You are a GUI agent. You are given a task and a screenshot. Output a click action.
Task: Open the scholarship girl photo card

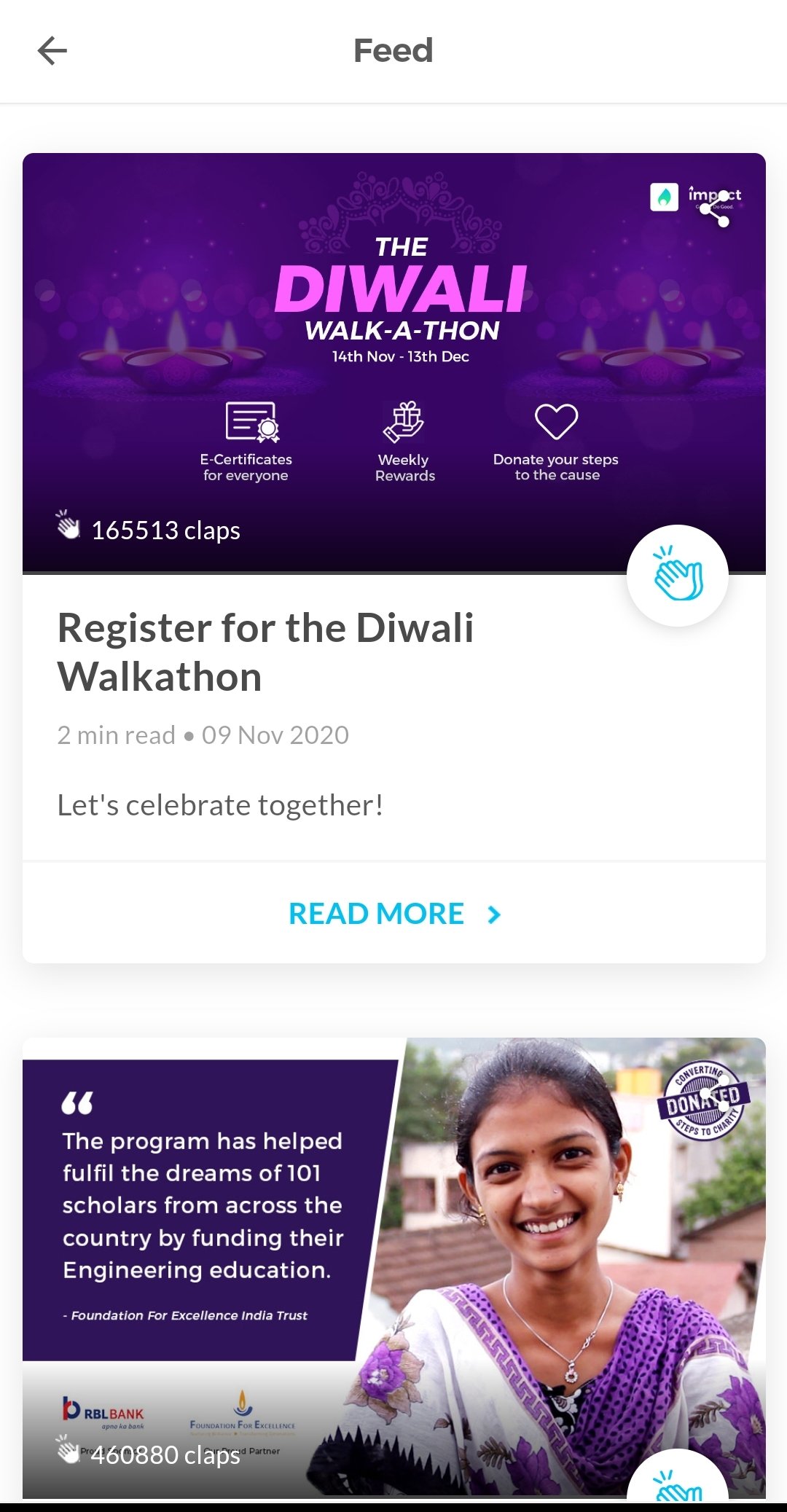pyautogui.click(x=394, y=1268)
